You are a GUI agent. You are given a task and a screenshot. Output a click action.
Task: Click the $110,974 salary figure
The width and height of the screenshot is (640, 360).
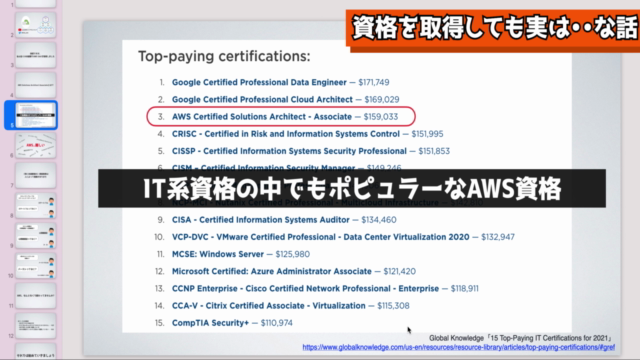277,323
